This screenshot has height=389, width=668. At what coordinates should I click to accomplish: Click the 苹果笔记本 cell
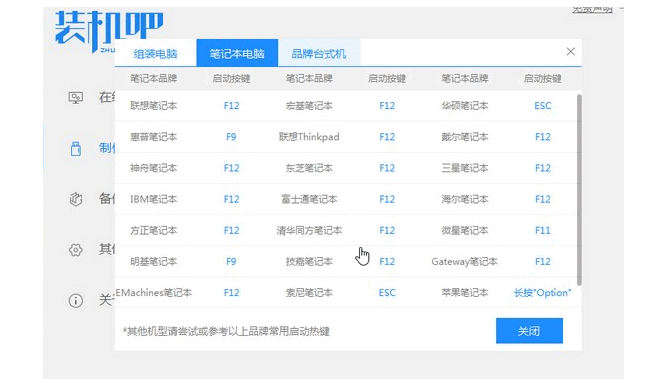pos(464,293)
